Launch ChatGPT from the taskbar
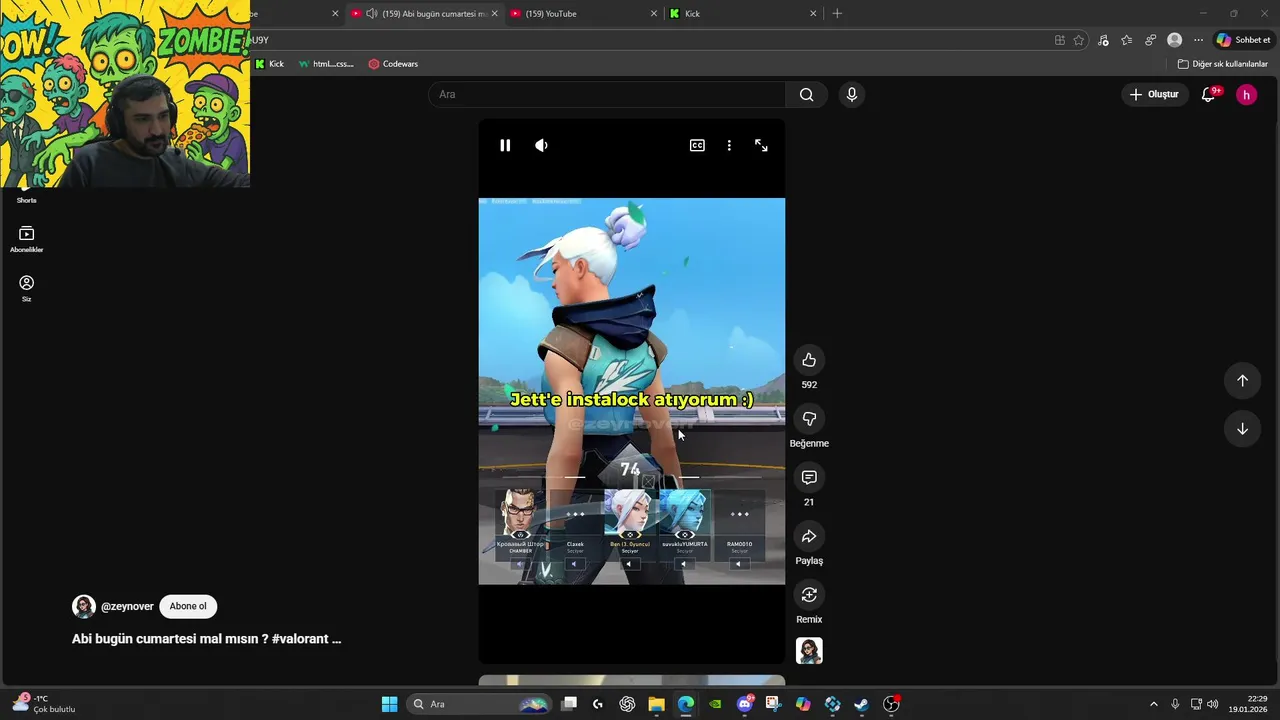 point(627,704)
